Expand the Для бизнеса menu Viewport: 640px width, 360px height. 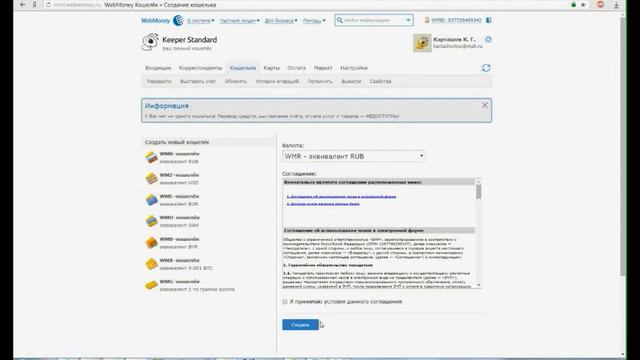[281, 20]
